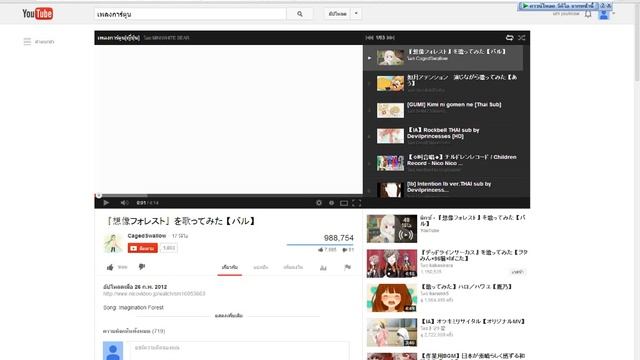Click the all comments (719) heading
The height and width of the screenshot is (360, 640).
(134, 331)
